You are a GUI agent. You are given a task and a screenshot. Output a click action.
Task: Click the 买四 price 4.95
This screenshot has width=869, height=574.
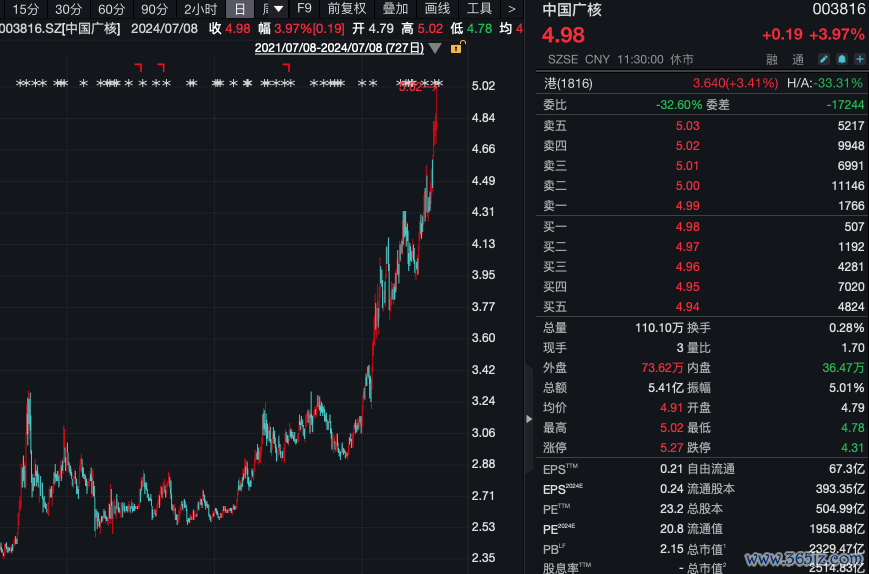point(687,286)
